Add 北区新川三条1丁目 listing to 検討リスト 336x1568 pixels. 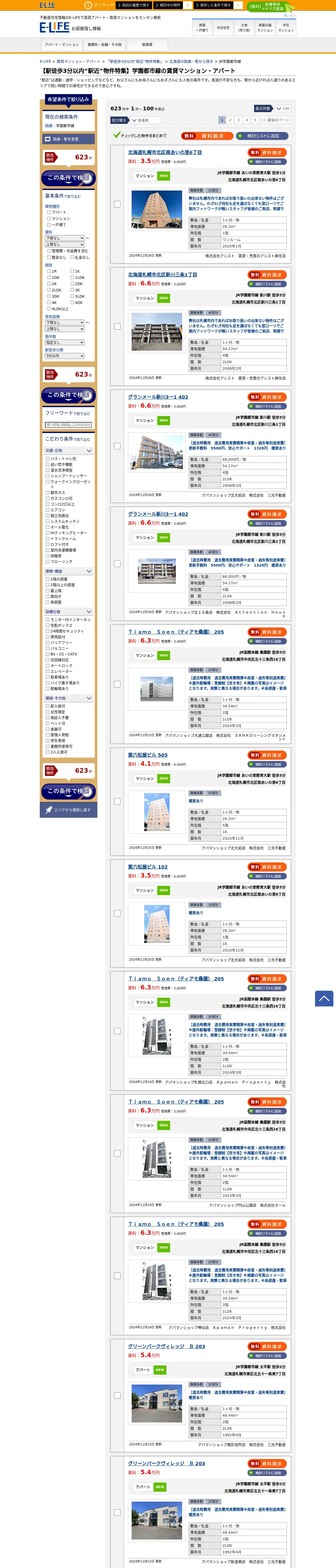pos(267,284)
